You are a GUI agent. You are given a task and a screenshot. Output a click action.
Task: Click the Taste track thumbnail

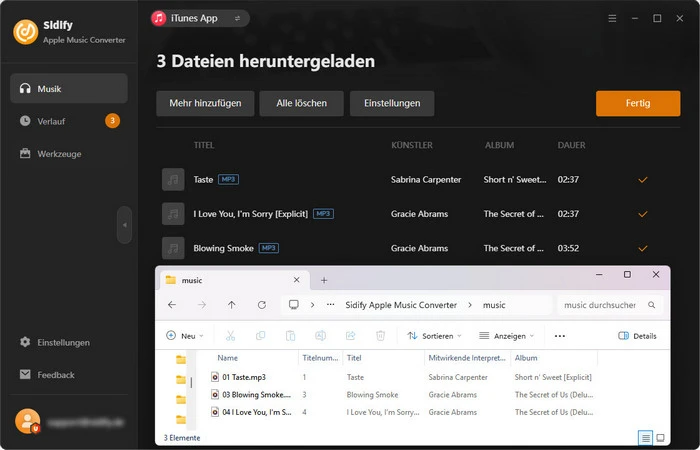tap(173, 179)
